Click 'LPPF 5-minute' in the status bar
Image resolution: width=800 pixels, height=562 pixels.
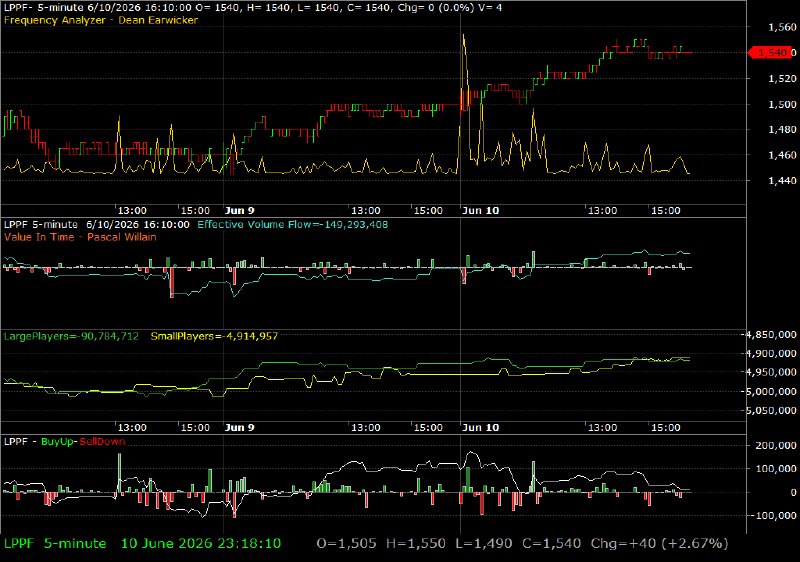point(55,544)
